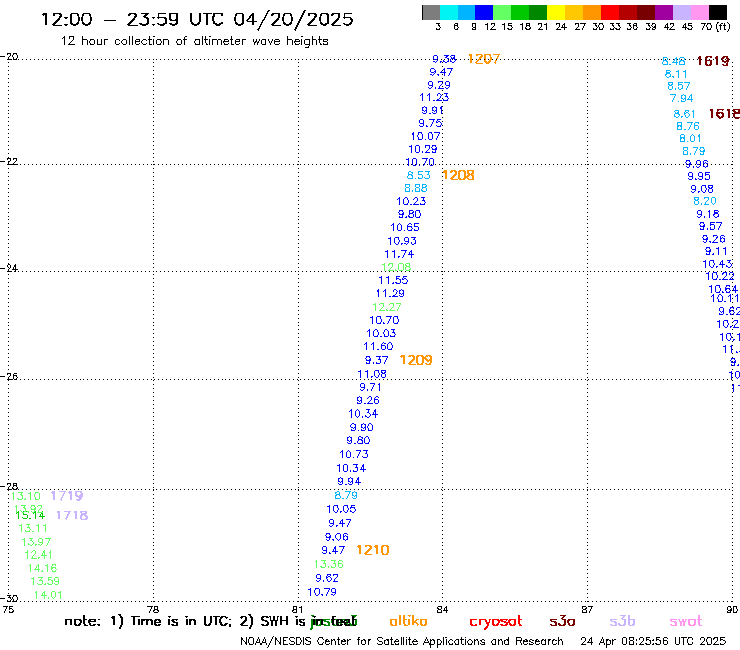This screenshot has width=740, height=650.
Task: Select the dark green value 15.14
Action: coord(30,515)
